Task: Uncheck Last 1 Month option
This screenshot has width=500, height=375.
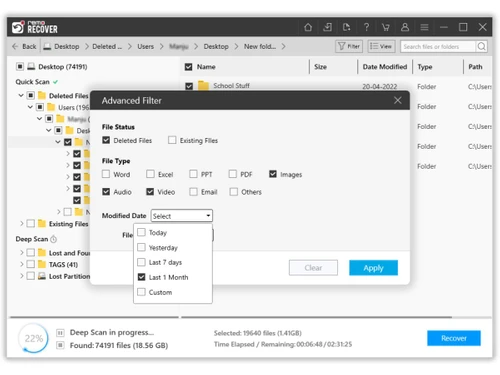Action: pyautogui.click(x=141, y=277)
